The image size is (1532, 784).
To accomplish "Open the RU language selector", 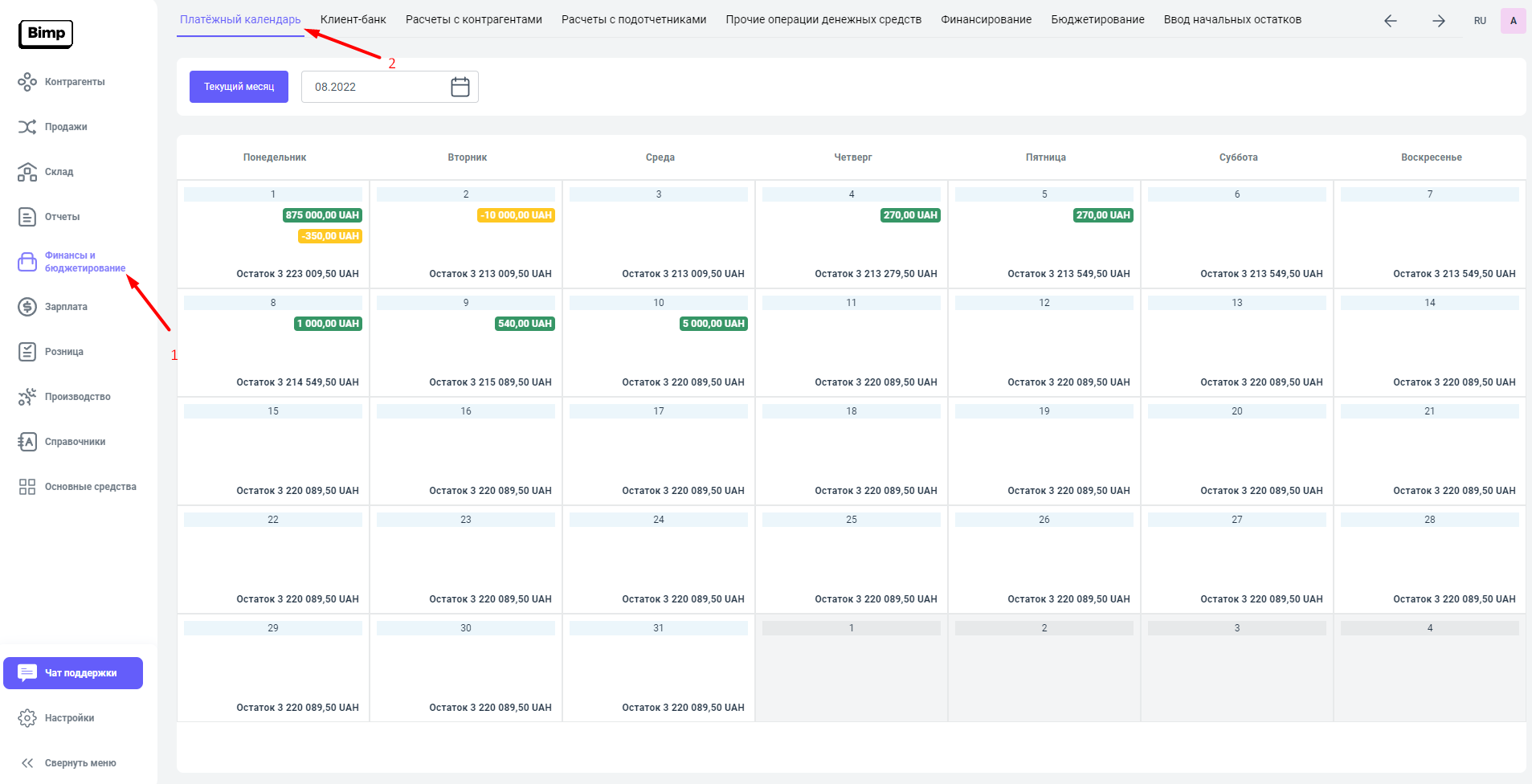I will point(1480,21).
